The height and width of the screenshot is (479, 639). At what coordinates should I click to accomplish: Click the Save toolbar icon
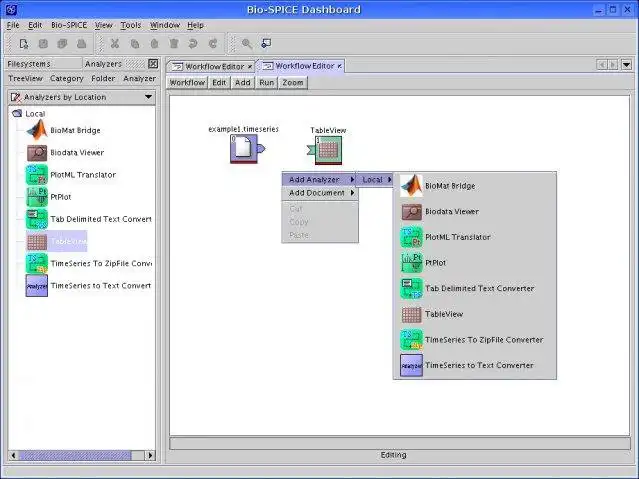click(43, 44)
